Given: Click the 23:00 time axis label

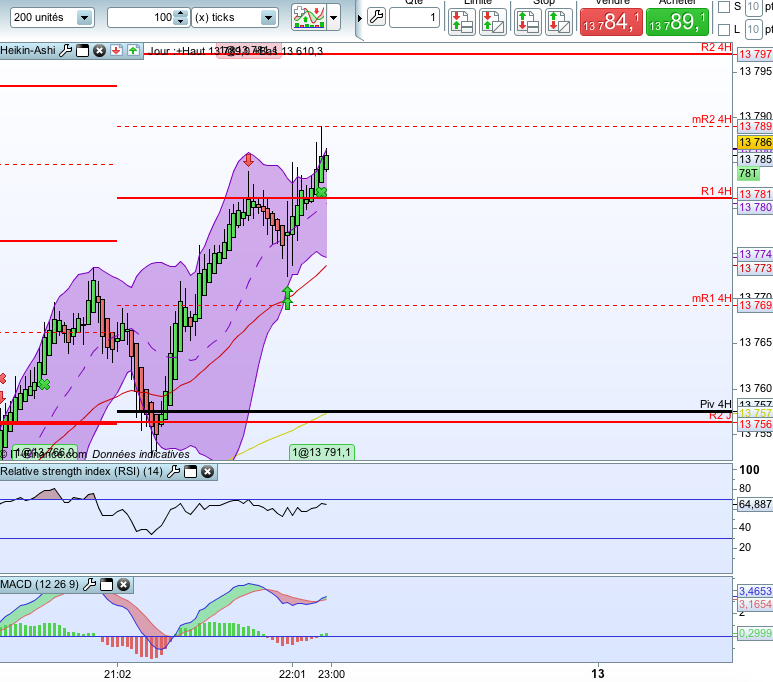Looking at the screenshot, I should (x=331, y=674).
